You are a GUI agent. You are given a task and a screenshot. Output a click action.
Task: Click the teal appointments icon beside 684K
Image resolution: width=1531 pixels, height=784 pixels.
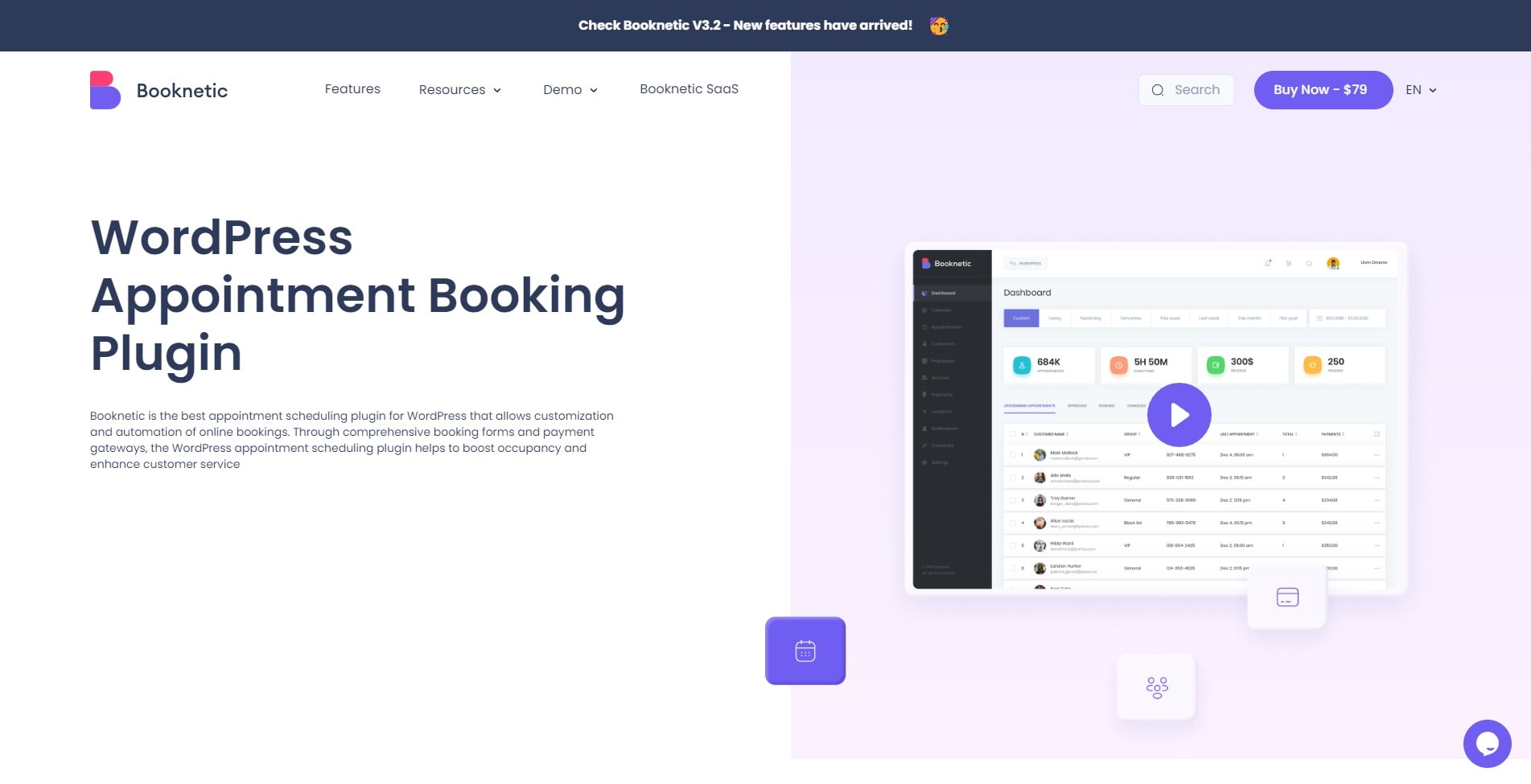(1022, 365)
